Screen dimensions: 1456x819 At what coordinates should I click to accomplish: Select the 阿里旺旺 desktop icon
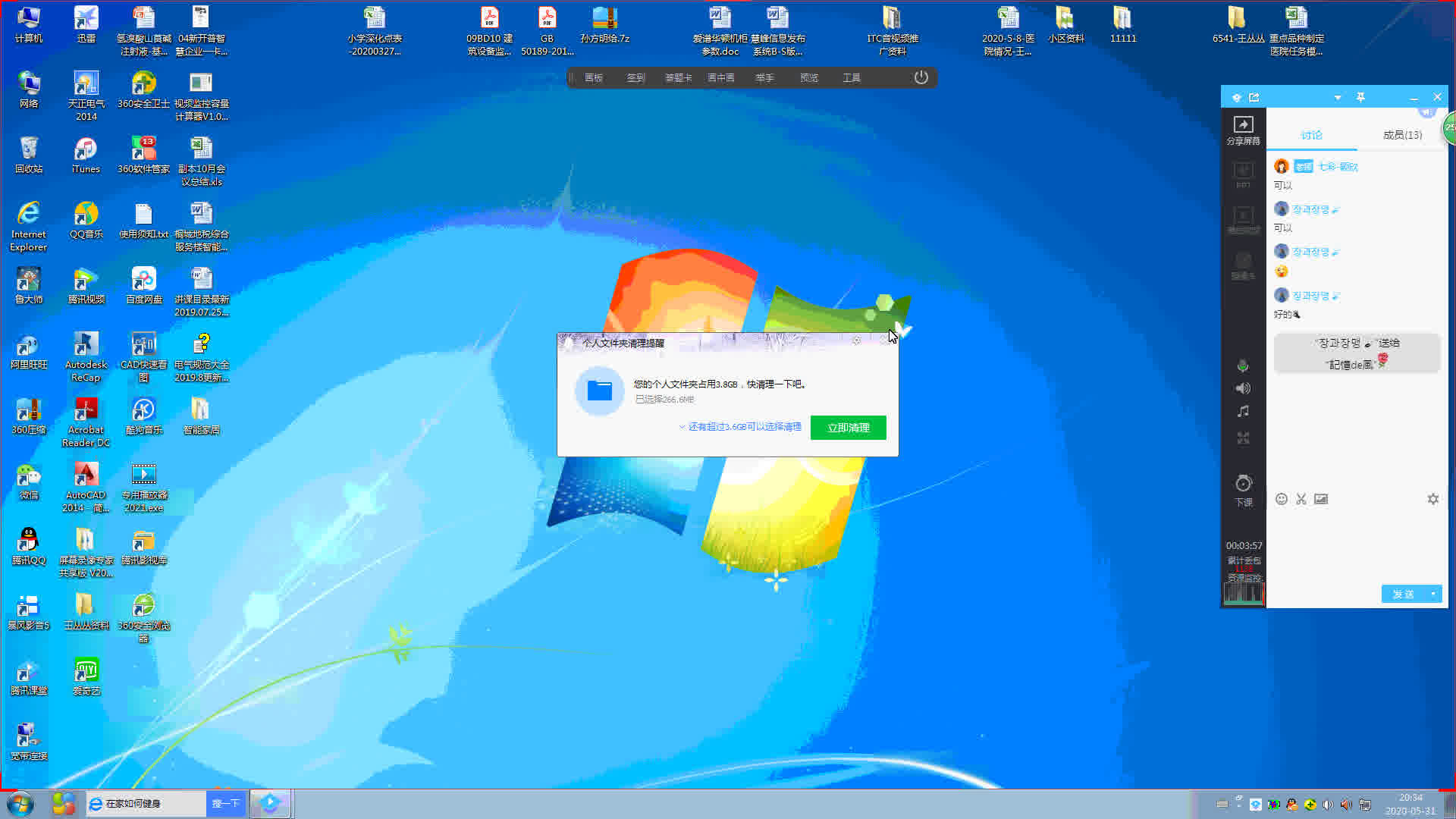[x=29, y=350]
